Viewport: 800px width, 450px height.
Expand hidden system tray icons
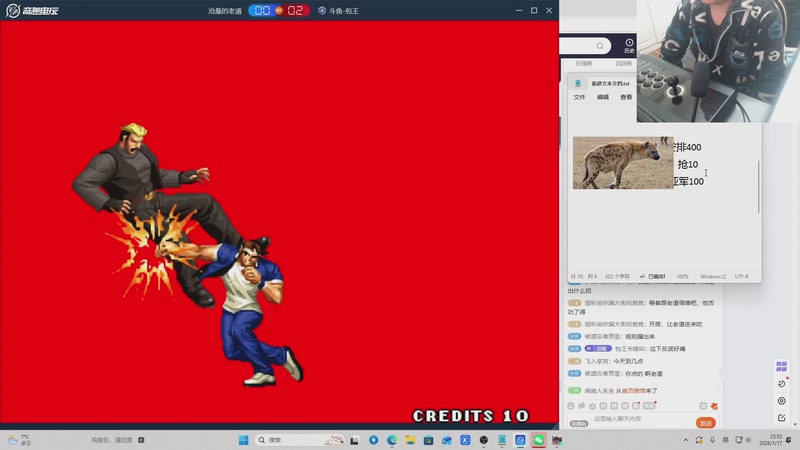[x=686, y=440]
